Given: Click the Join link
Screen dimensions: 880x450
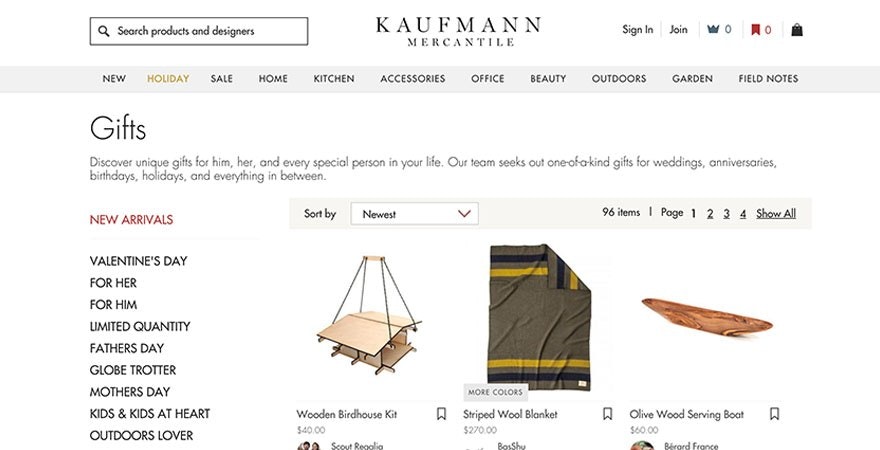Looking at the screenshot, I should point(678,30).
